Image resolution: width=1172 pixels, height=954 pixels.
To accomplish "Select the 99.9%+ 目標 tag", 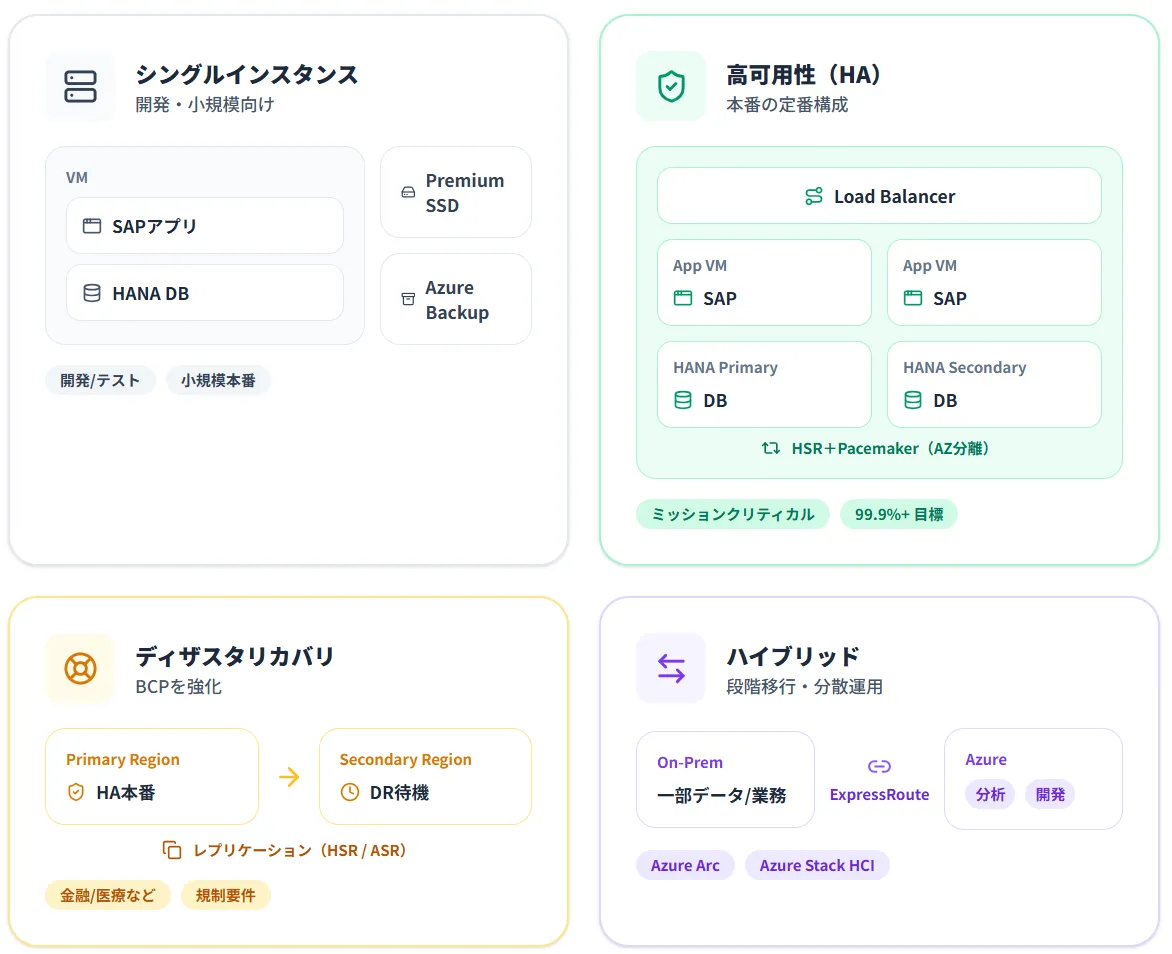I will (x=899, y=514).
